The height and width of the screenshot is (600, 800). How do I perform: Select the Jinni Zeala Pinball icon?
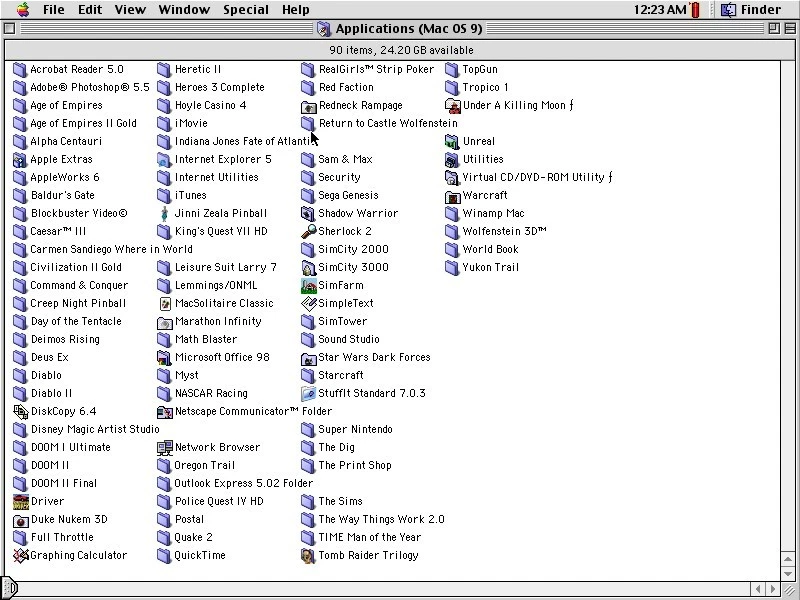(164, 213)
